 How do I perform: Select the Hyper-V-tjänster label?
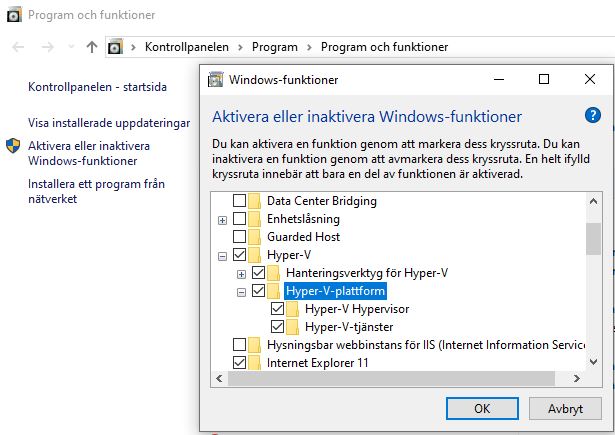349,327
